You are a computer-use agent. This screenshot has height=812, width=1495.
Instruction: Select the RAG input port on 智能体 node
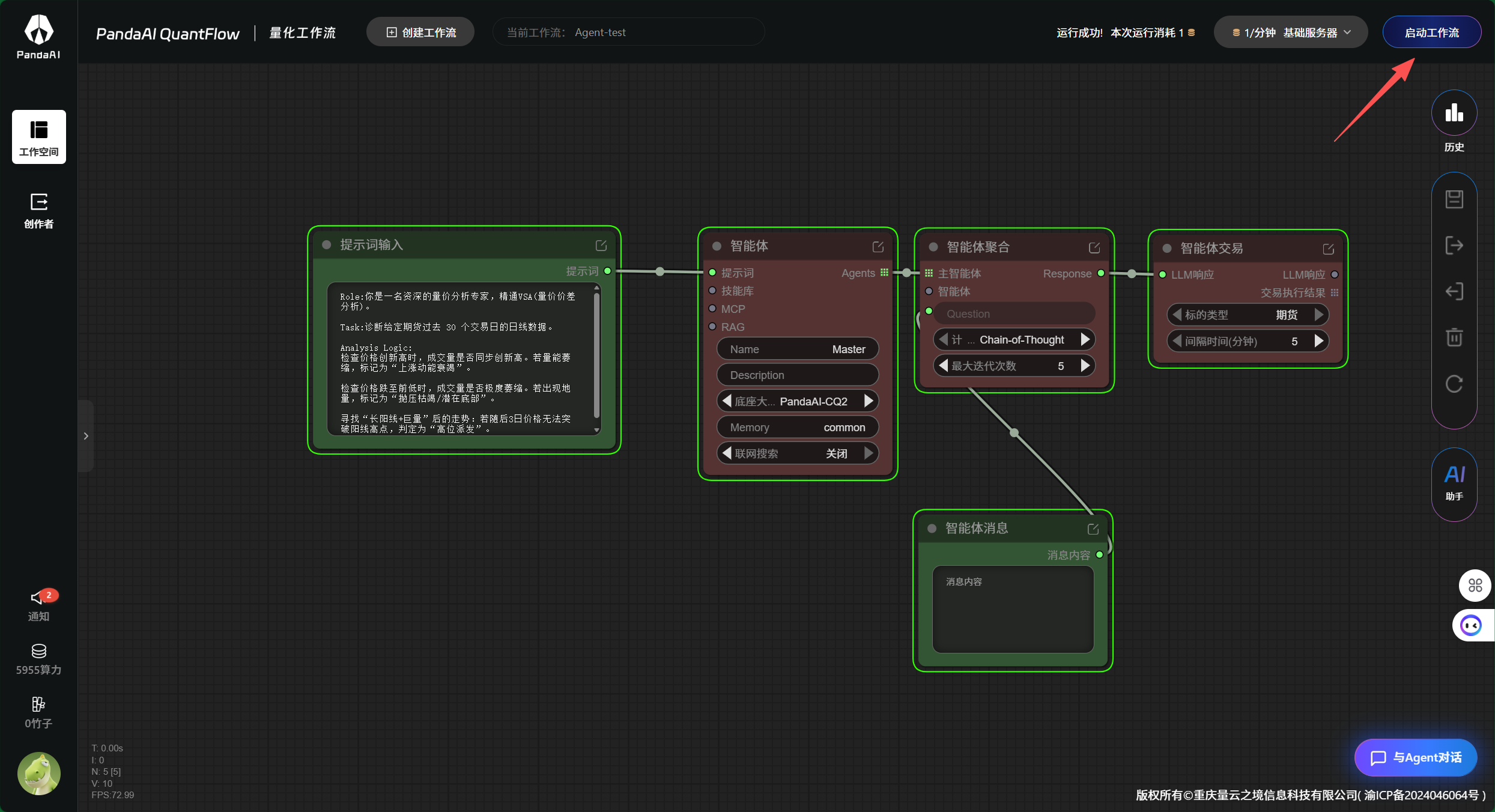click(712, 327)
